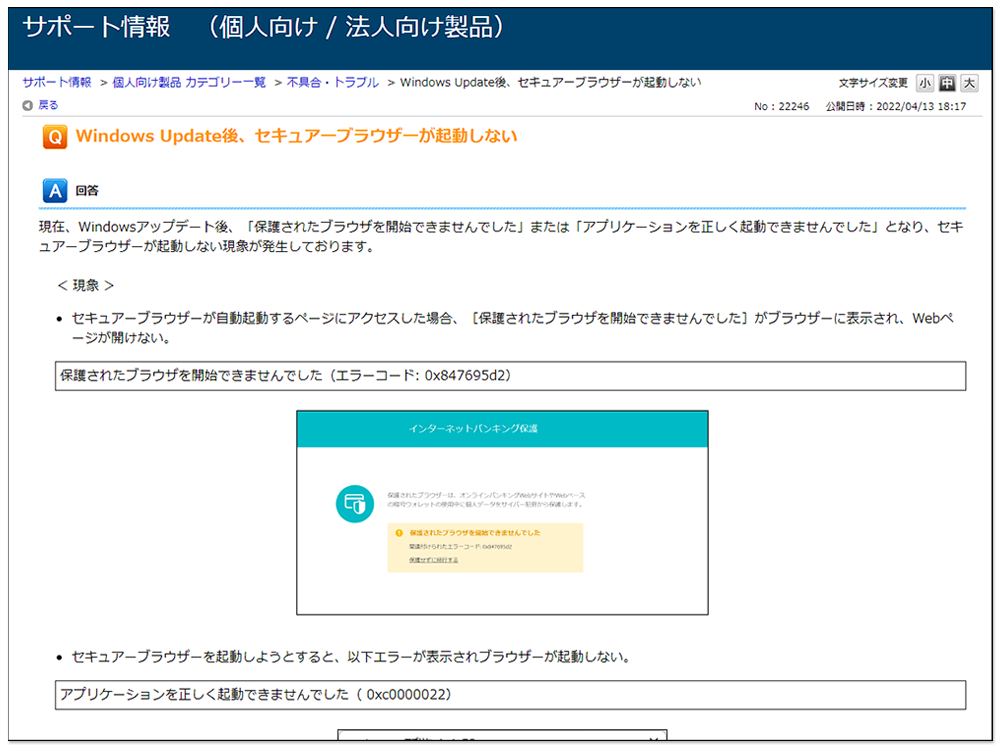Click the ＜現象＞ heading

click(x=85, y=285)
